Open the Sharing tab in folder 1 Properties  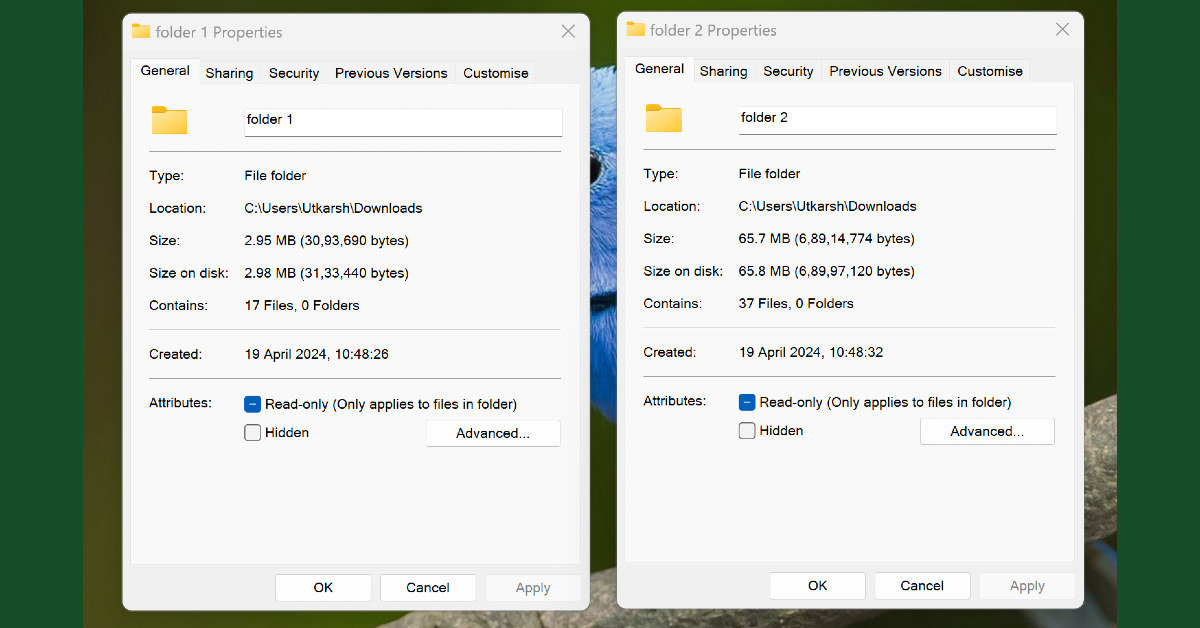pyautogui.click(x=229, y=73)
